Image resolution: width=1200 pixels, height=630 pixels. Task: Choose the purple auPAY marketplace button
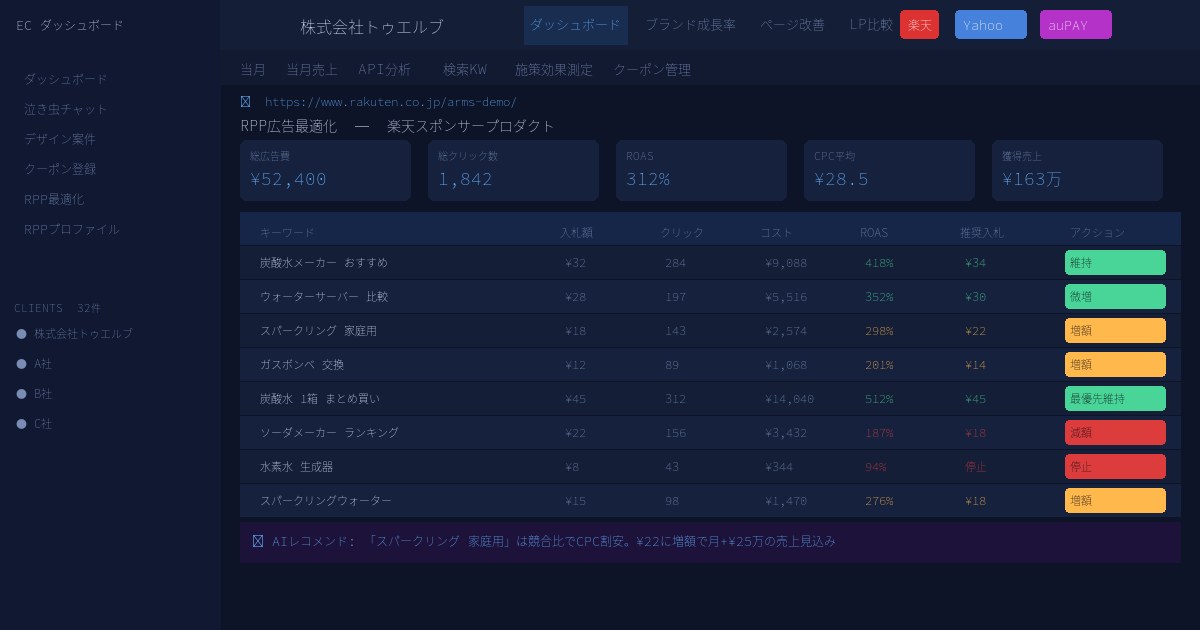pos(1075,25)
